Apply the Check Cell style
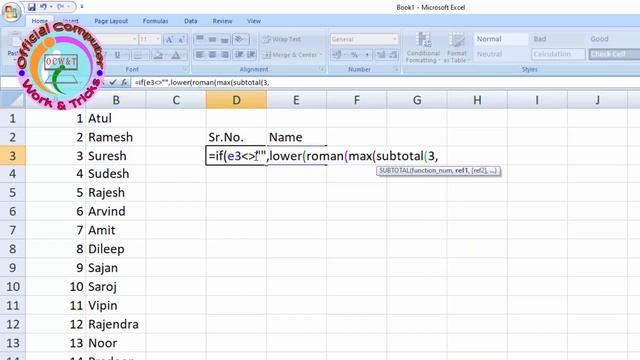 614,54
